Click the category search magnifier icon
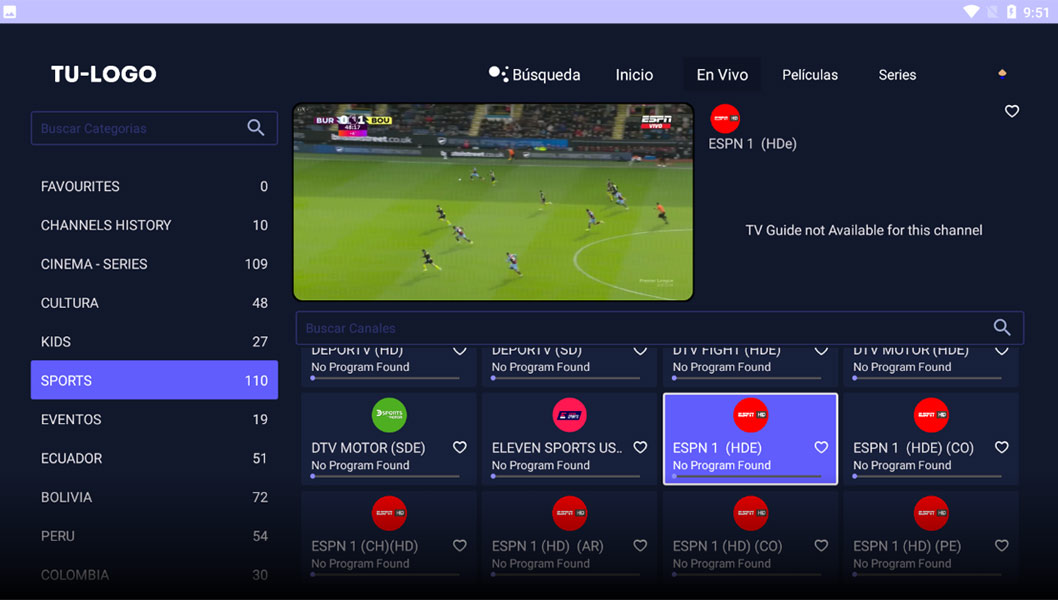1058x600 pixels. tap(256, 128)
